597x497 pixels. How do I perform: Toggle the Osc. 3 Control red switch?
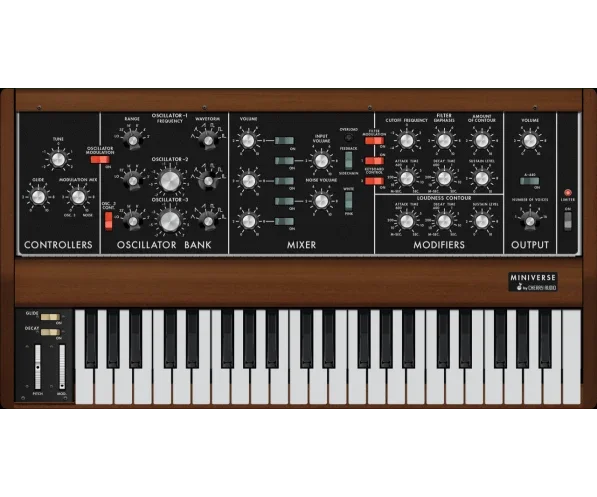109,221
